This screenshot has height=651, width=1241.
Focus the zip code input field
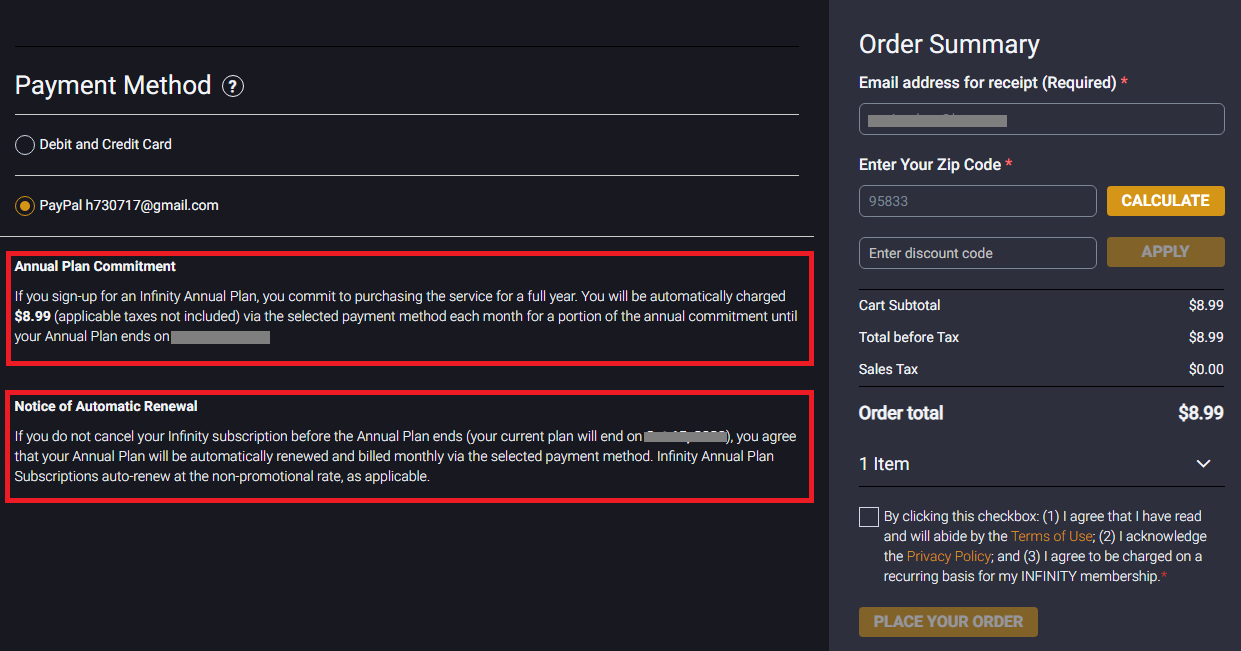pos(977,201)
